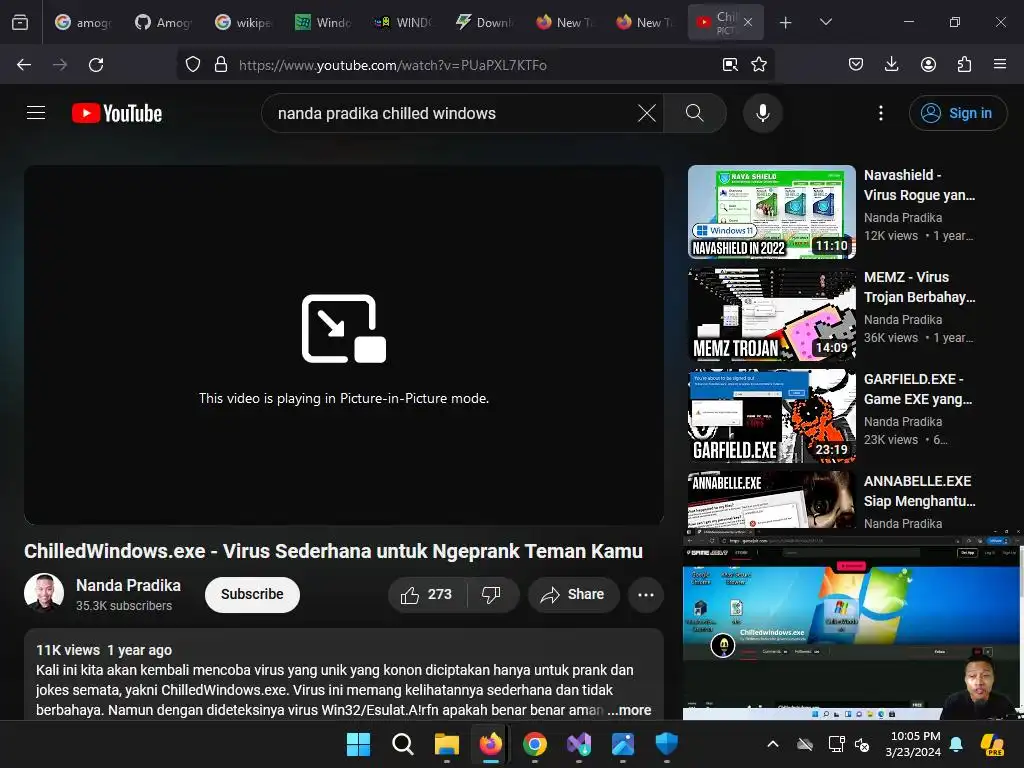The width and height of the screenshot is (1024, 768).
Task: Open more actions ellipsis under video
Action: tap(646, 594)
